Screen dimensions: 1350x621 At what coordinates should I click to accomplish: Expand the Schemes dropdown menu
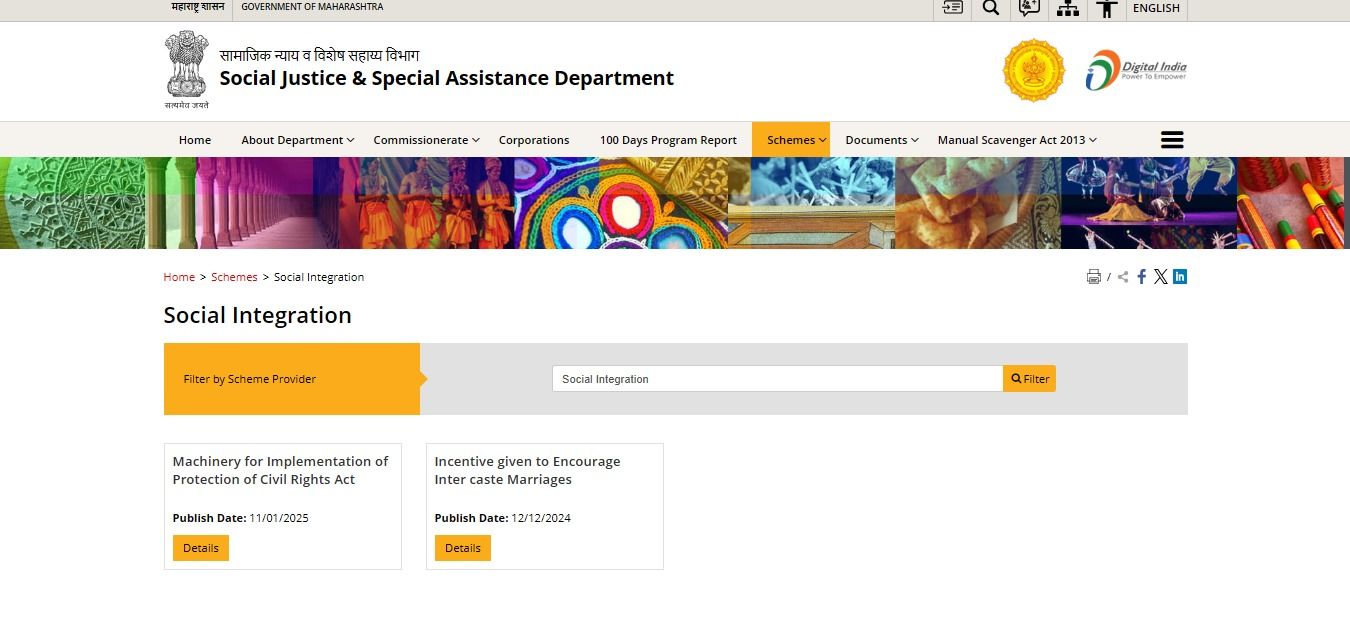791,140
